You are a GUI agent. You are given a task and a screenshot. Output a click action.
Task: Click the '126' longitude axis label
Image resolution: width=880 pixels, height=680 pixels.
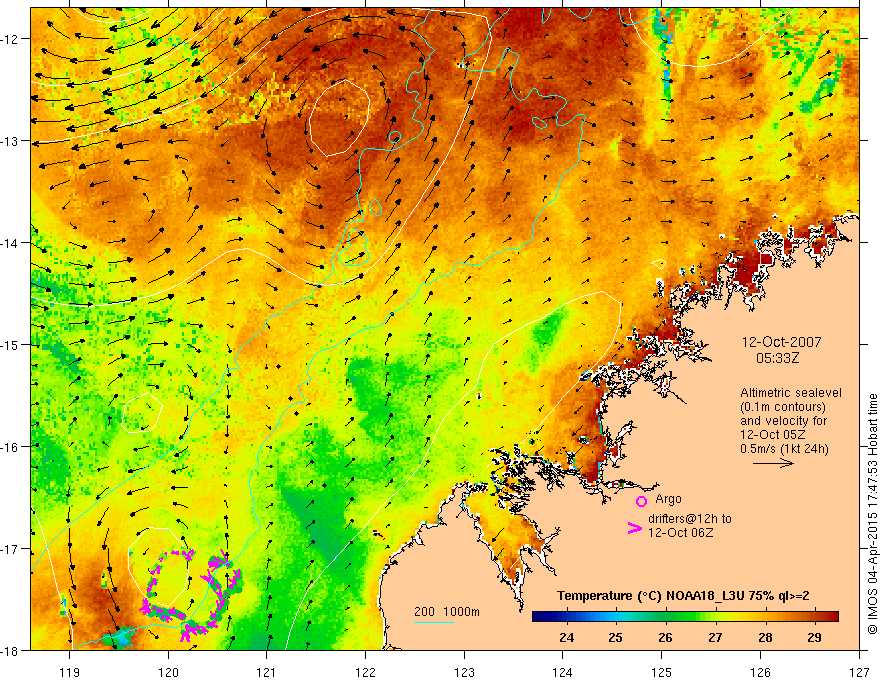pos(760,672)
